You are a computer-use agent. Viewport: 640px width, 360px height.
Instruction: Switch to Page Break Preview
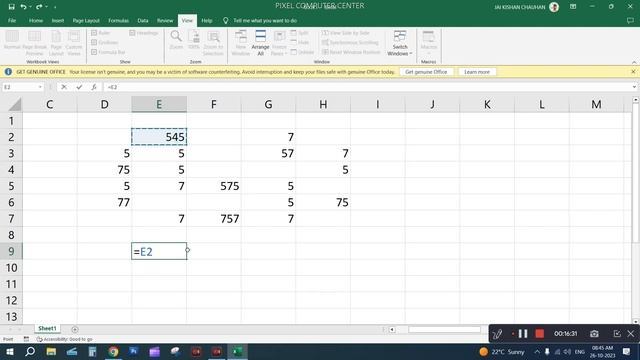point(34,43)
